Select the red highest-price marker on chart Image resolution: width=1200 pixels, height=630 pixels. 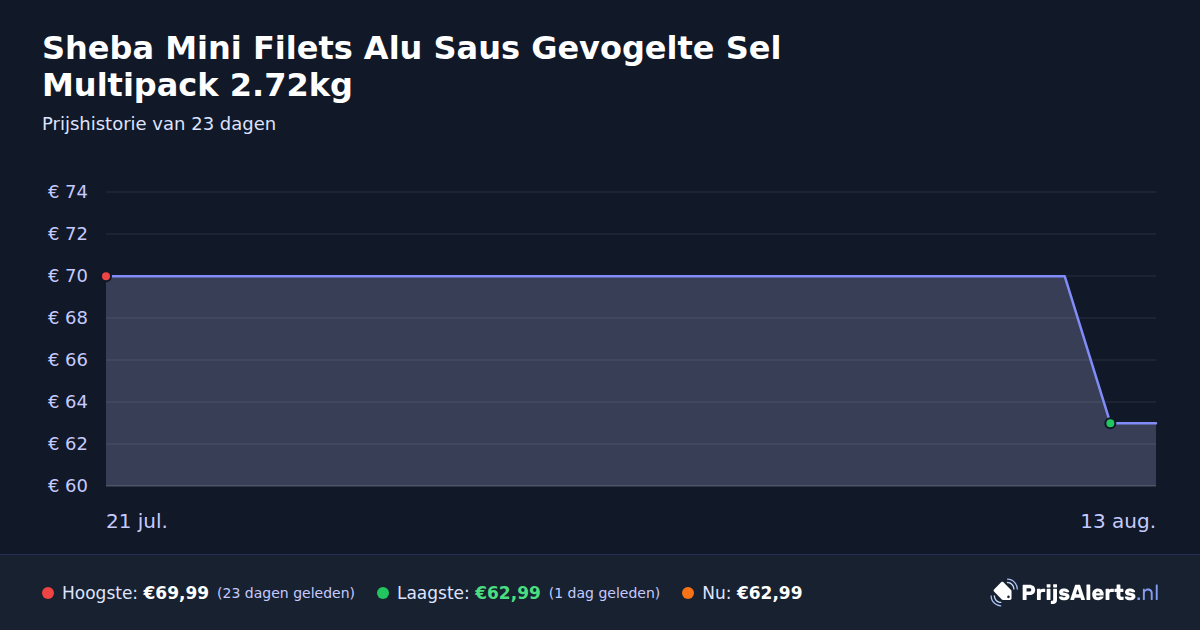point(106,276)
